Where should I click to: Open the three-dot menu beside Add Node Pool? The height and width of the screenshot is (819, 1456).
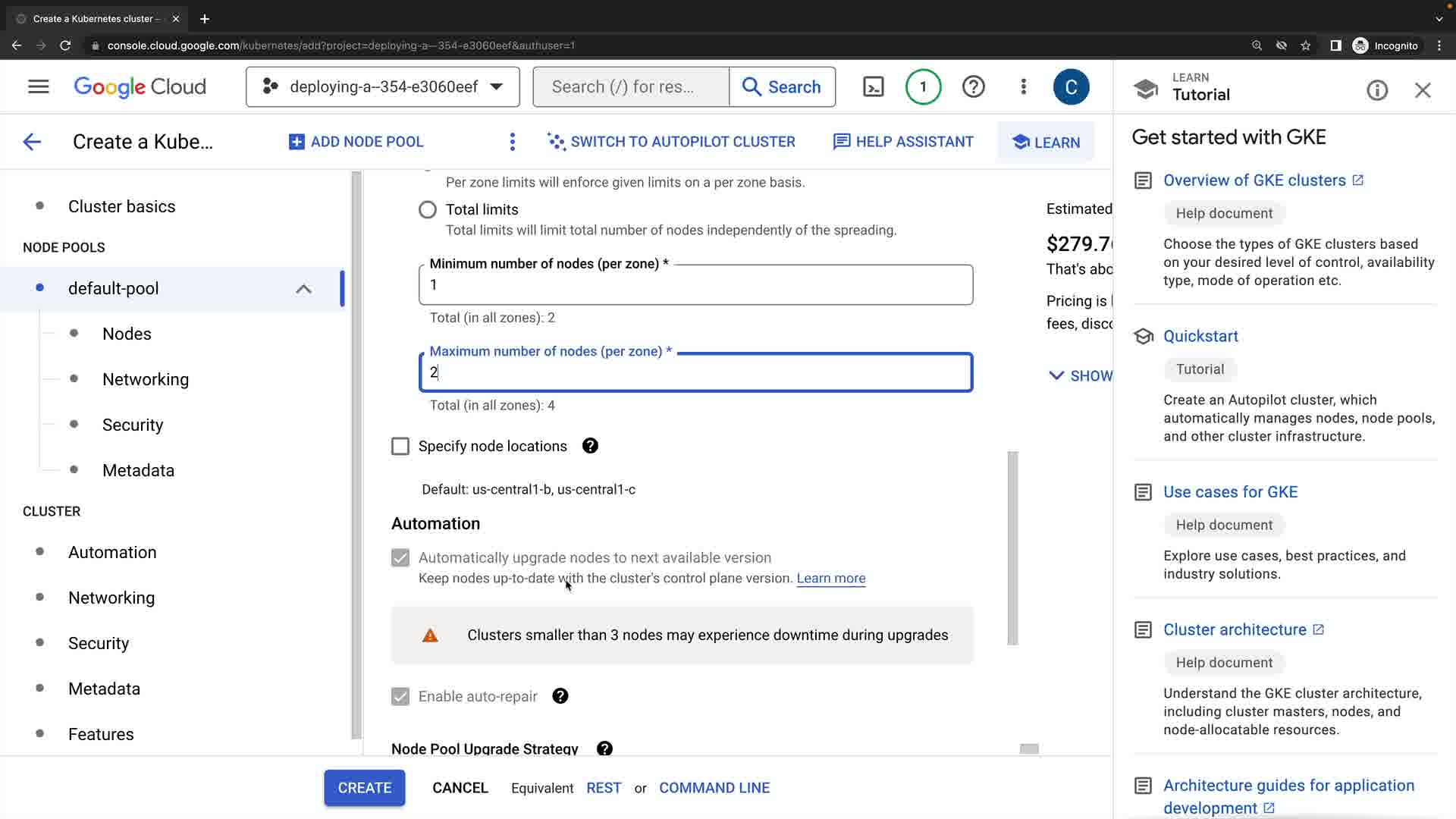click(x=513, y=142)
